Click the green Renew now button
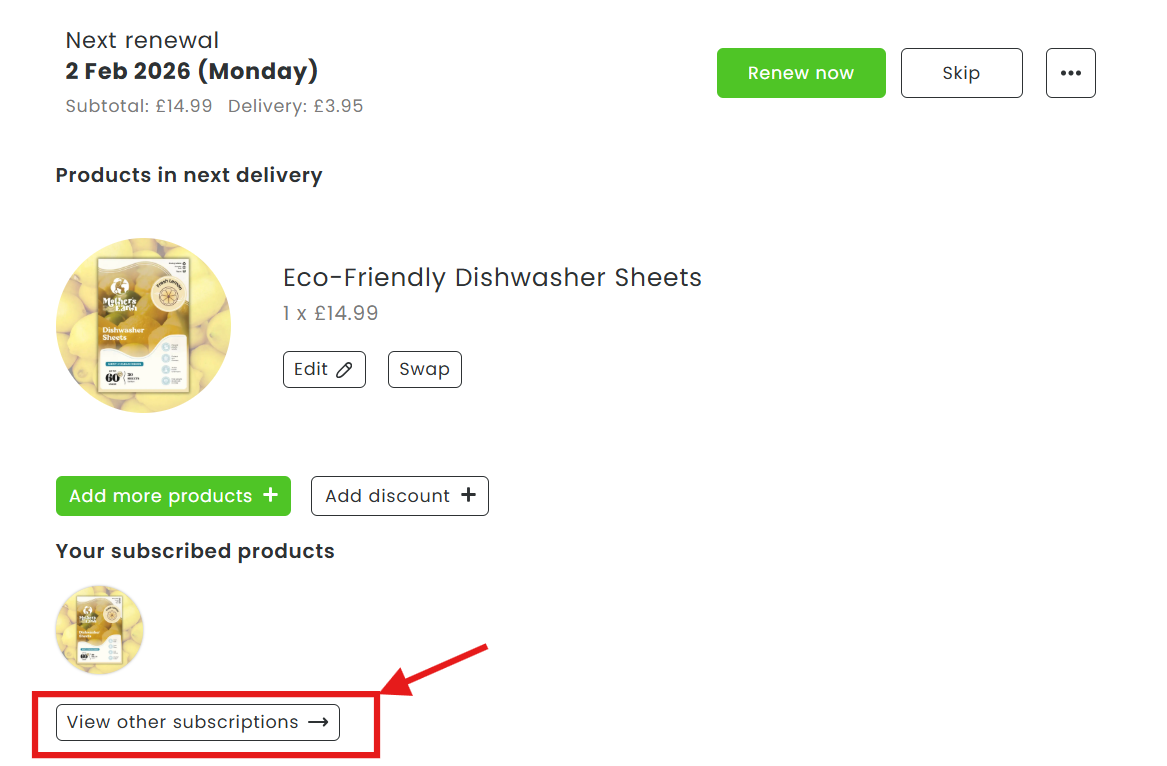1167x766 pixels. click(800, 73)
